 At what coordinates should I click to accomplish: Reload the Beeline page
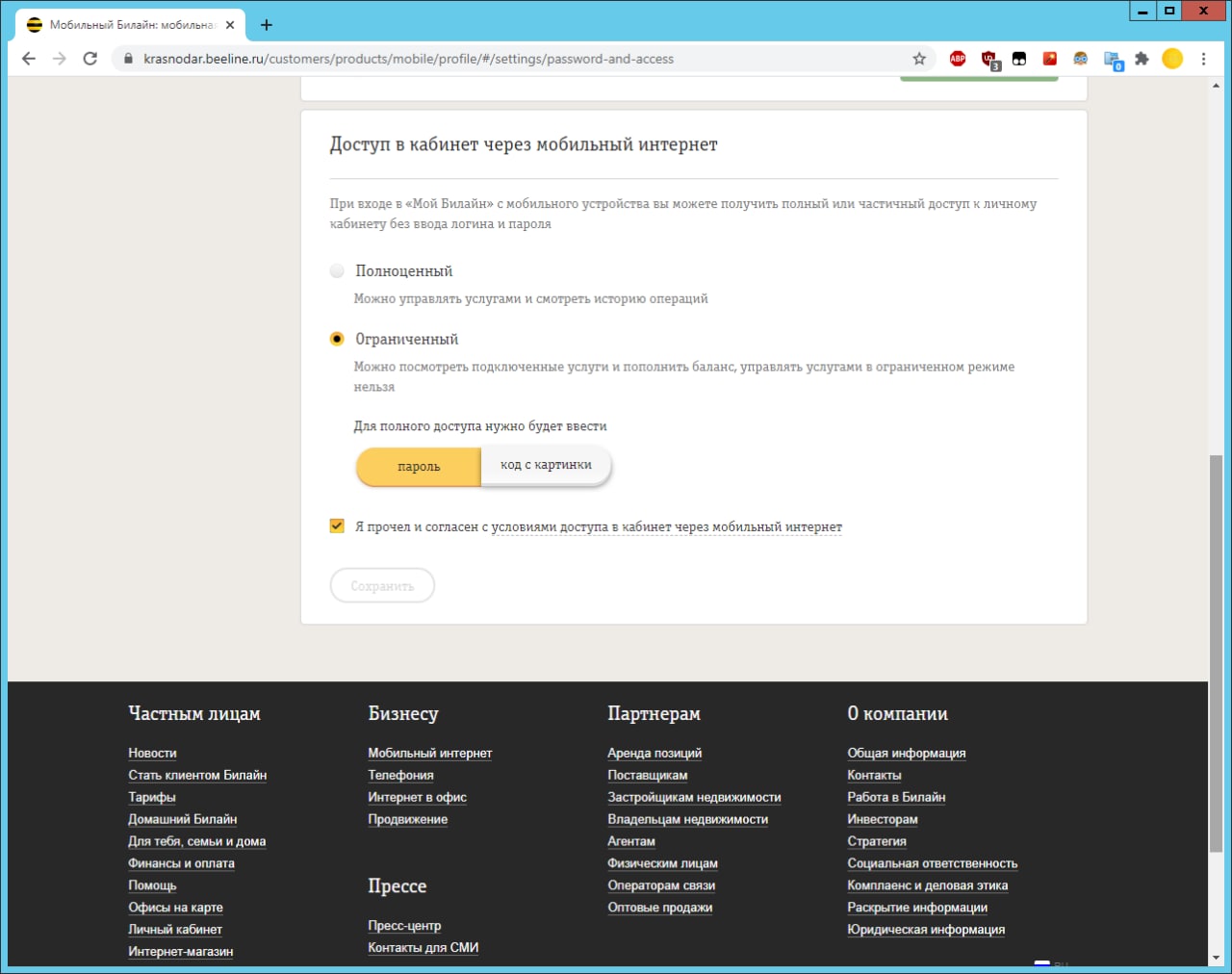pyautogui.click(x=90, y=59)
